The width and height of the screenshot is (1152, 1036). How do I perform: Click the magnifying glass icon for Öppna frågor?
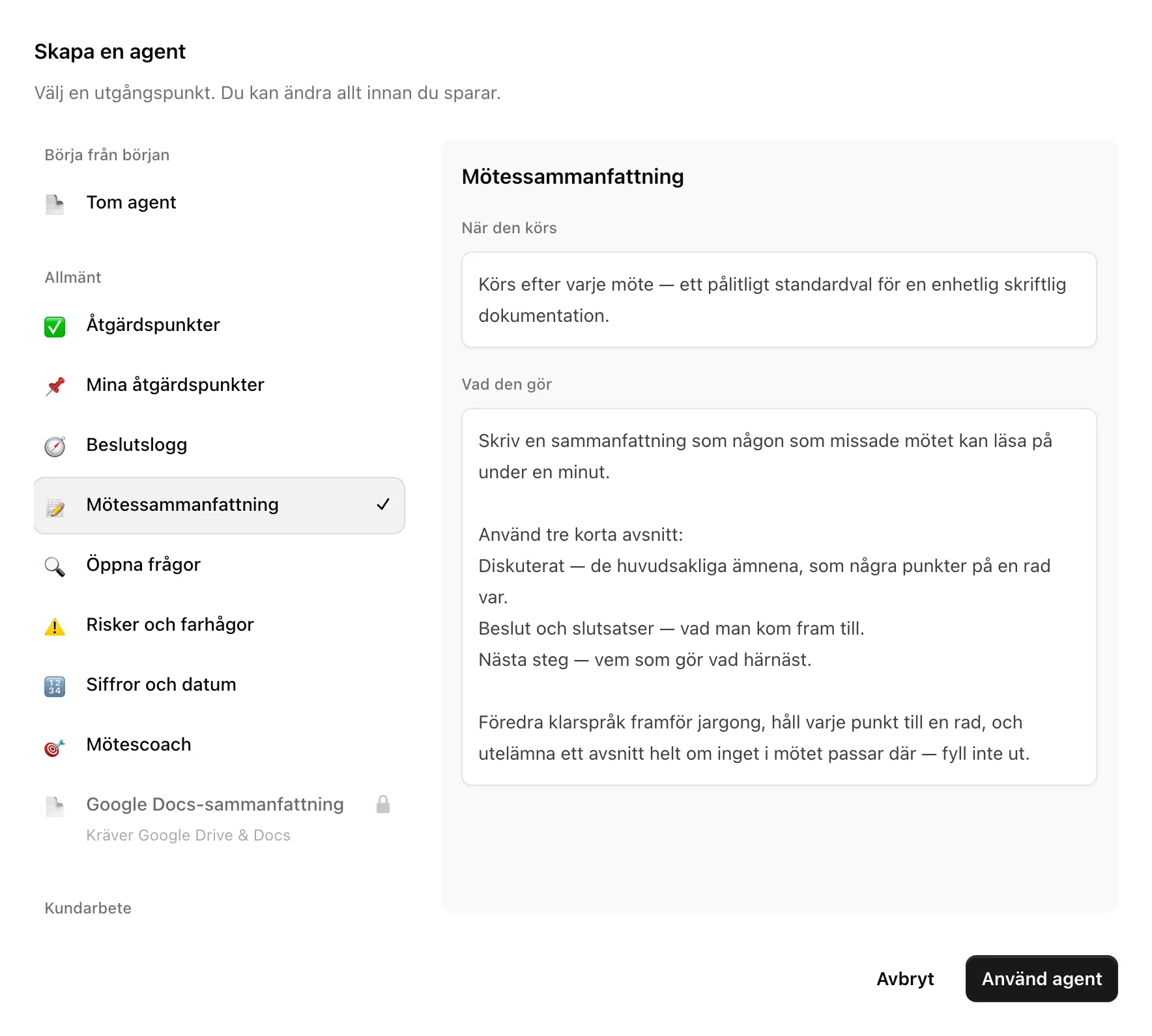55,566
